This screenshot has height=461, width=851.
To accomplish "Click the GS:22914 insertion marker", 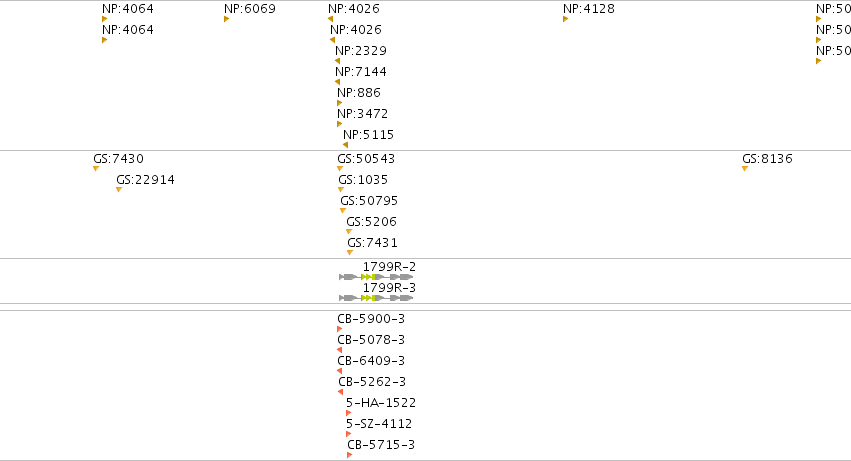I will [119, 190].
